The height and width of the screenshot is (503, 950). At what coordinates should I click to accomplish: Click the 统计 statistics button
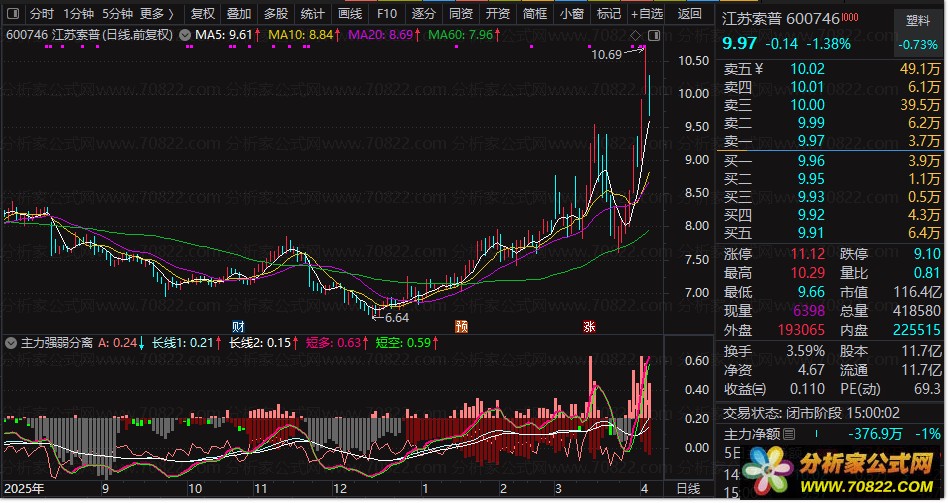[x=313, y=13]
